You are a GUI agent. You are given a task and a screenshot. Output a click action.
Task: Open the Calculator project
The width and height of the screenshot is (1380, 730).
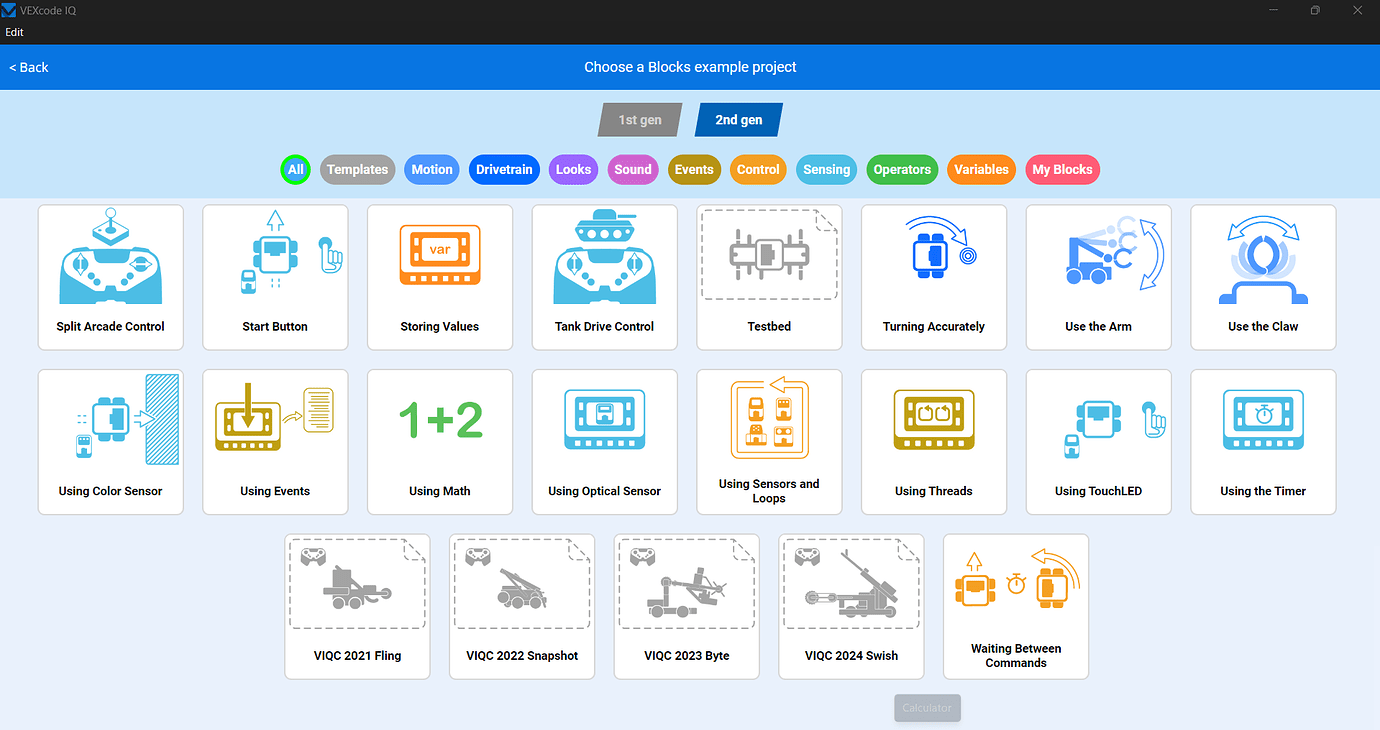(926, 707)
